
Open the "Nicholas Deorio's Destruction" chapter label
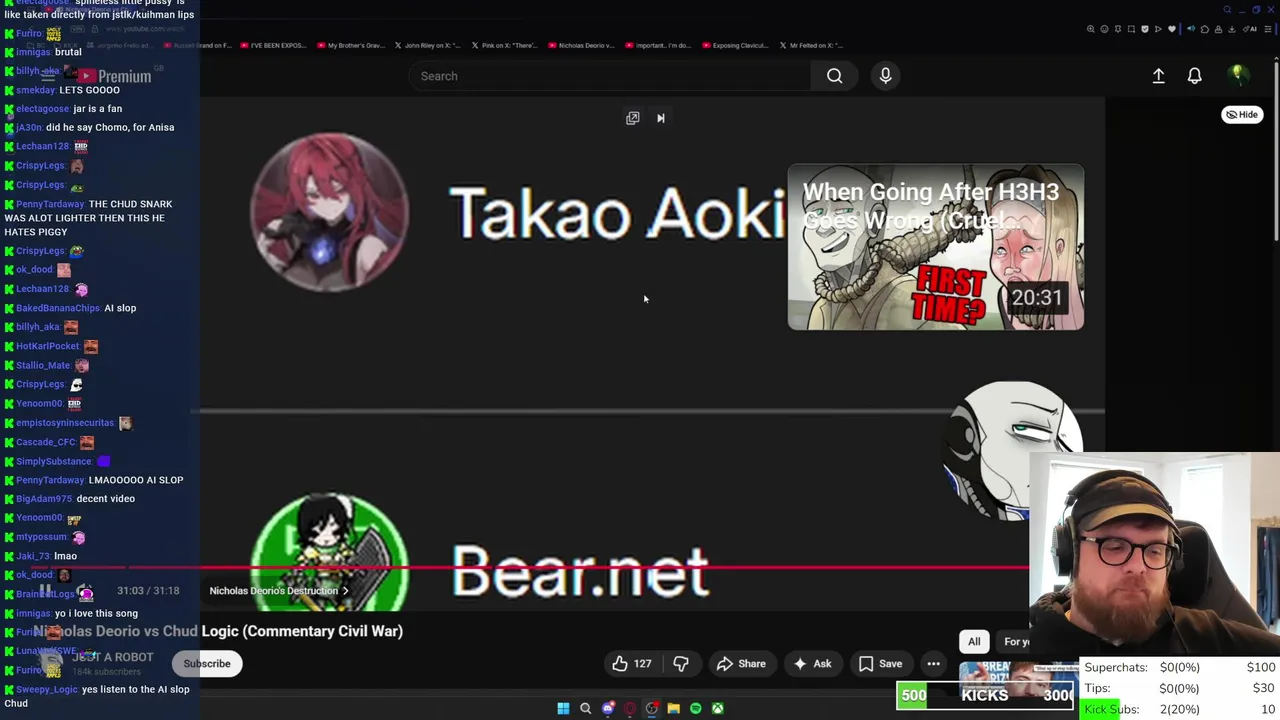278,591
